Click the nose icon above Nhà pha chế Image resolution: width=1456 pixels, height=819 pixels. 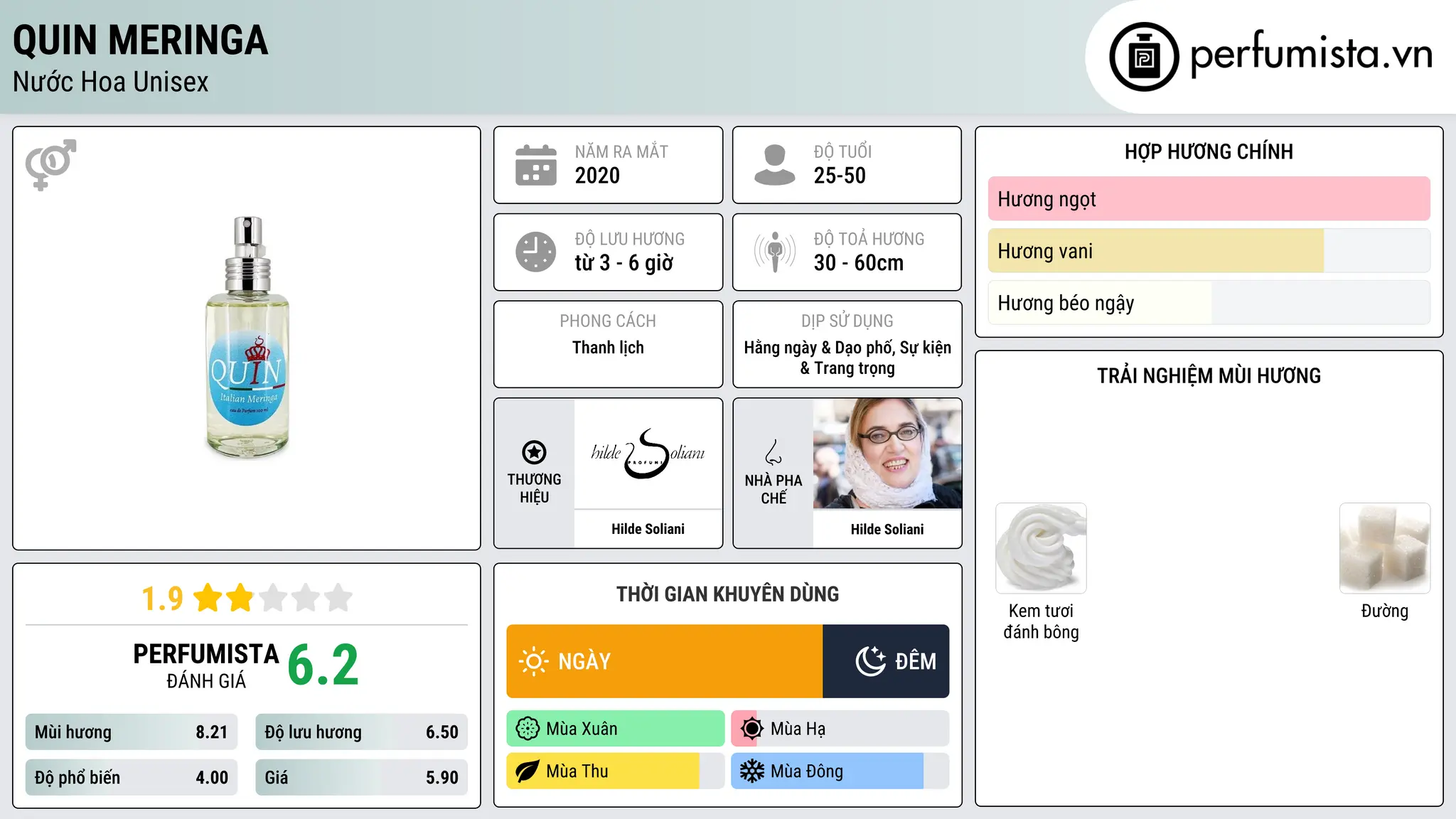point(773,452)
